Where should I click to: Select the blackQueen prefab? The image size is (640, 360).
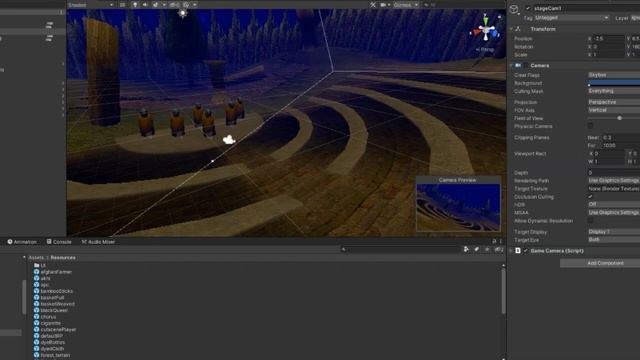click(x=51, y=310)
